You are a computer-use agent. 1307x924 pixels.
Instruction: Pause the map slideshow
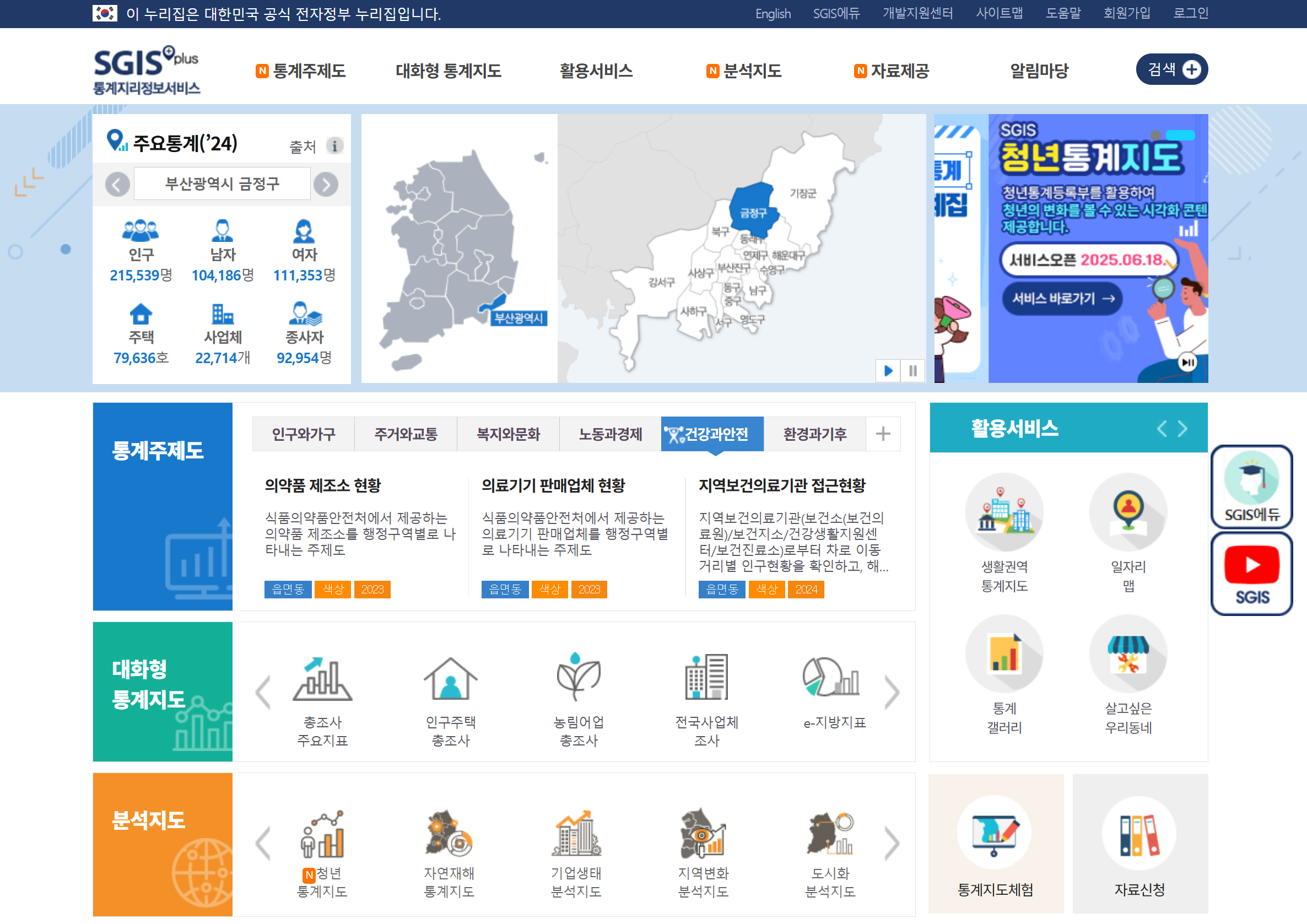[x=912, y=371]
